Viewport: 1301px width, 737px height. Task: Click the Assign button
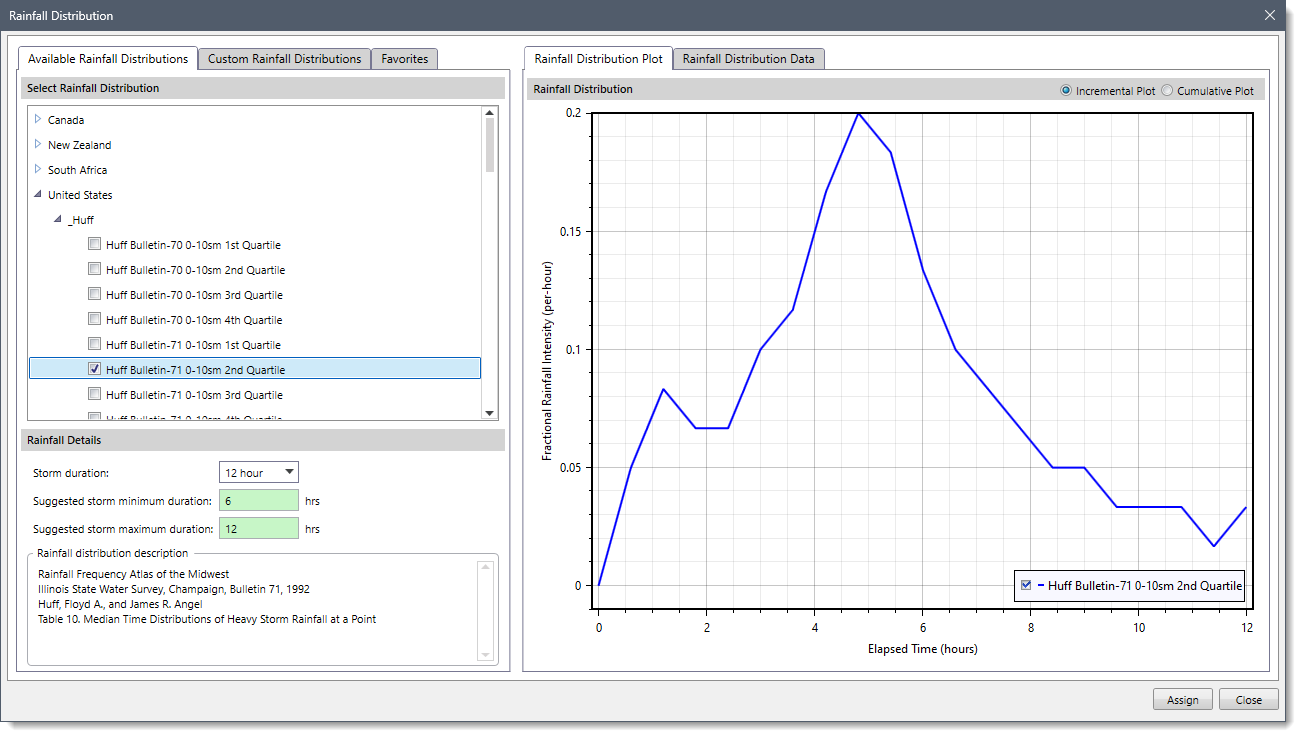[1182, 700]
